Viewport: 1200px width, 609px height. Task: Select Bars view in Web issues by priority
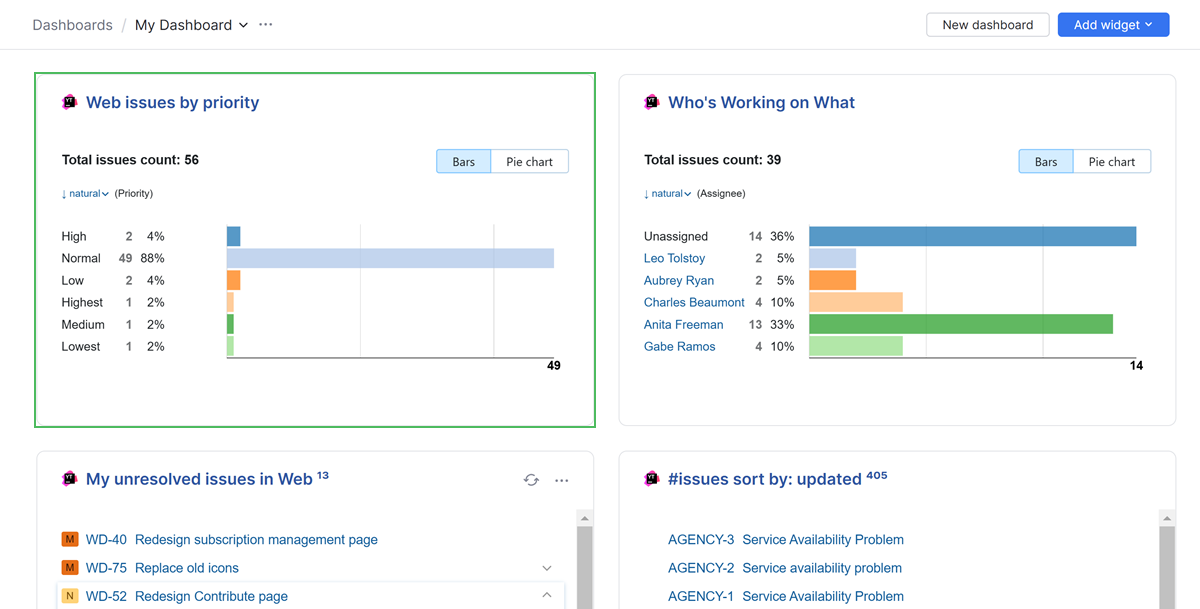click(463, 161)
